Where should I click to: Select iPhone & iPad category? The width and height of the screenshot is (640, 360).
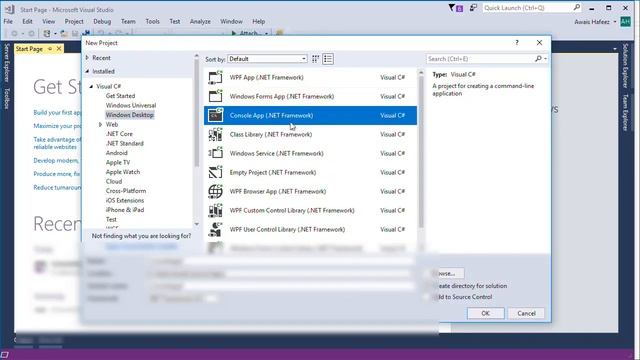point(125,210)
